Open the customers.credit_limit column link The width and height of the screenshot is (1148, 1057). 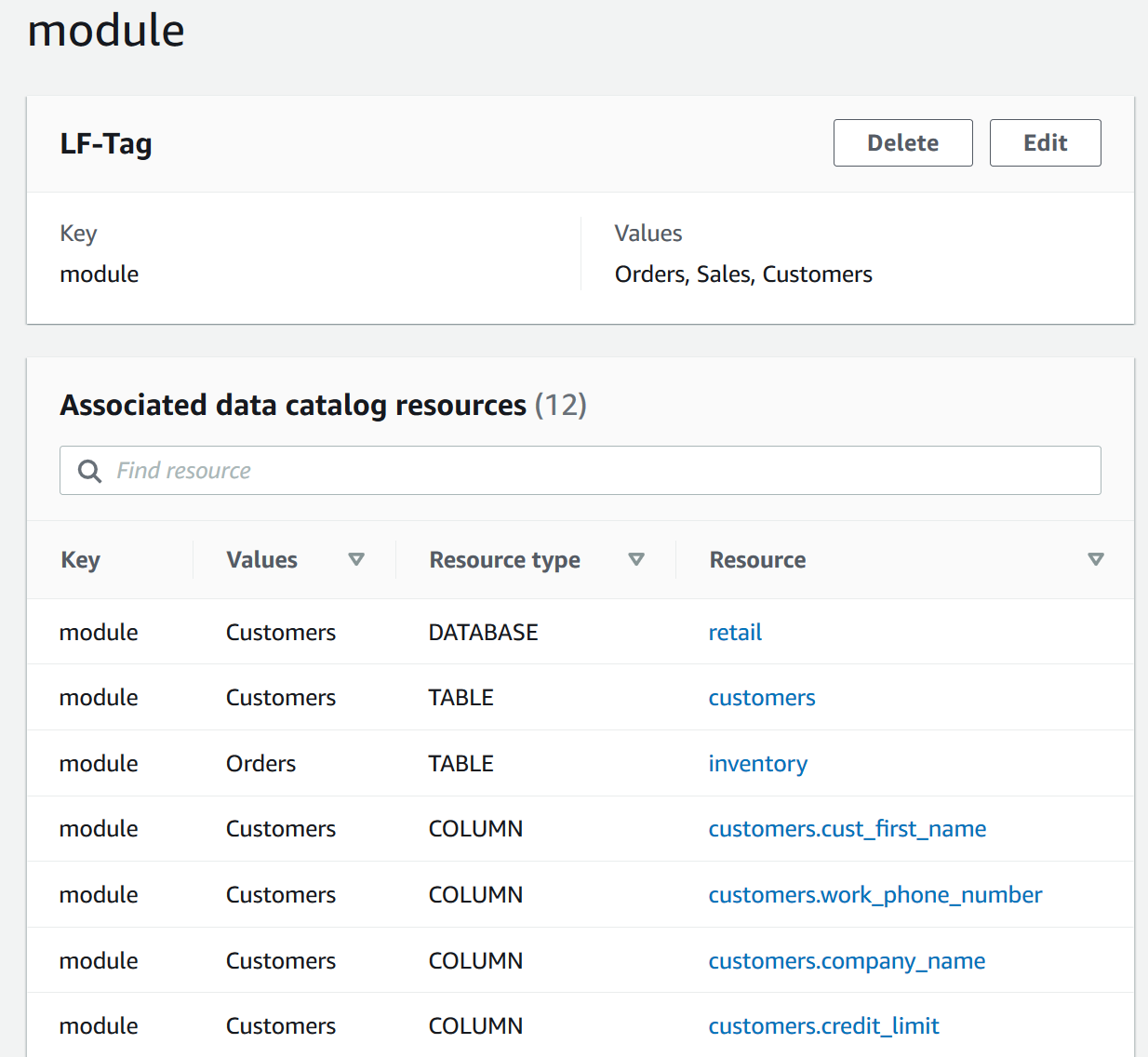coord(823,1025)
